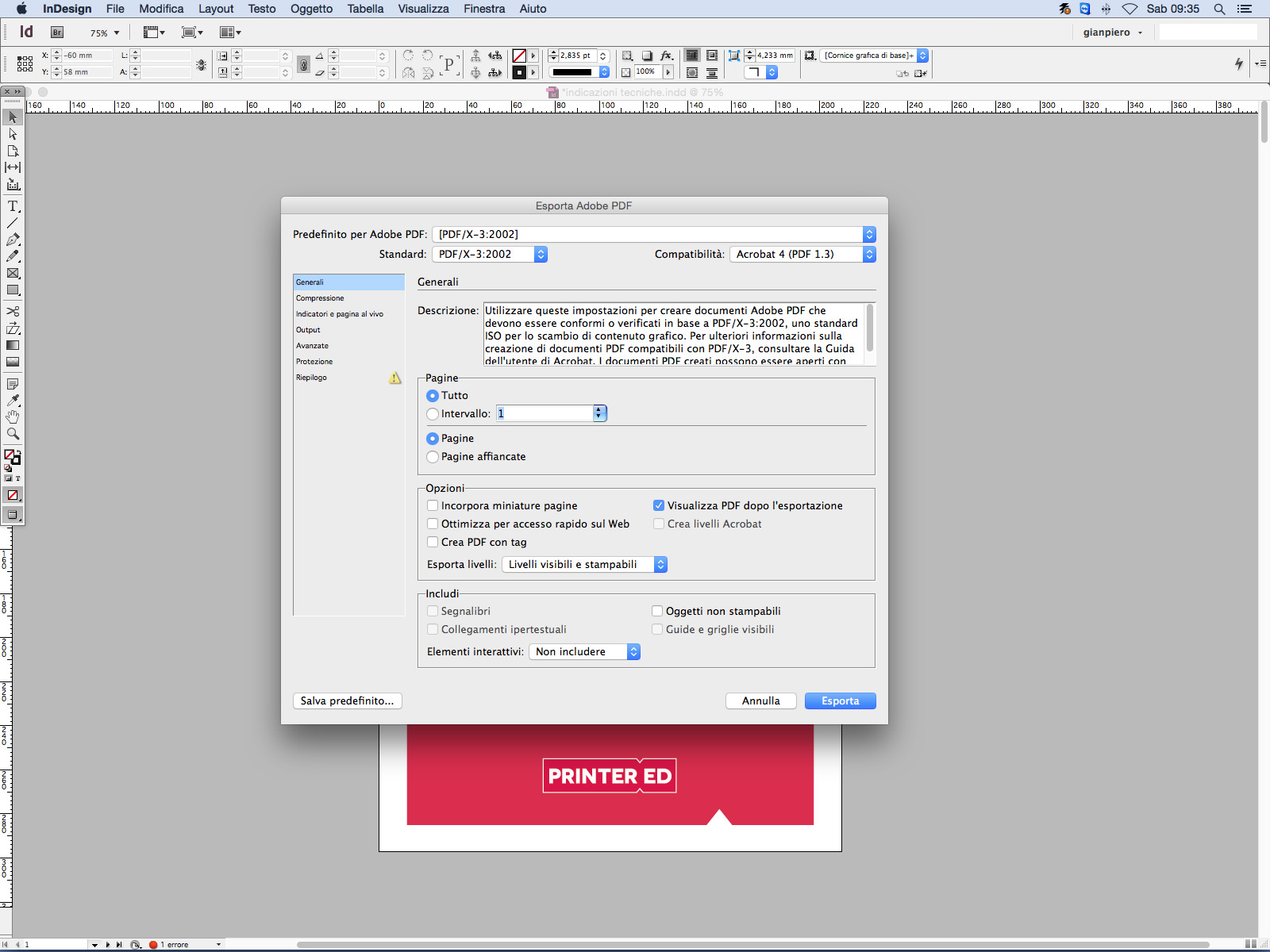Choose Pagine affiancate radio option
1270x952 pixels.
pyautogui.click(x=433, y=457)
